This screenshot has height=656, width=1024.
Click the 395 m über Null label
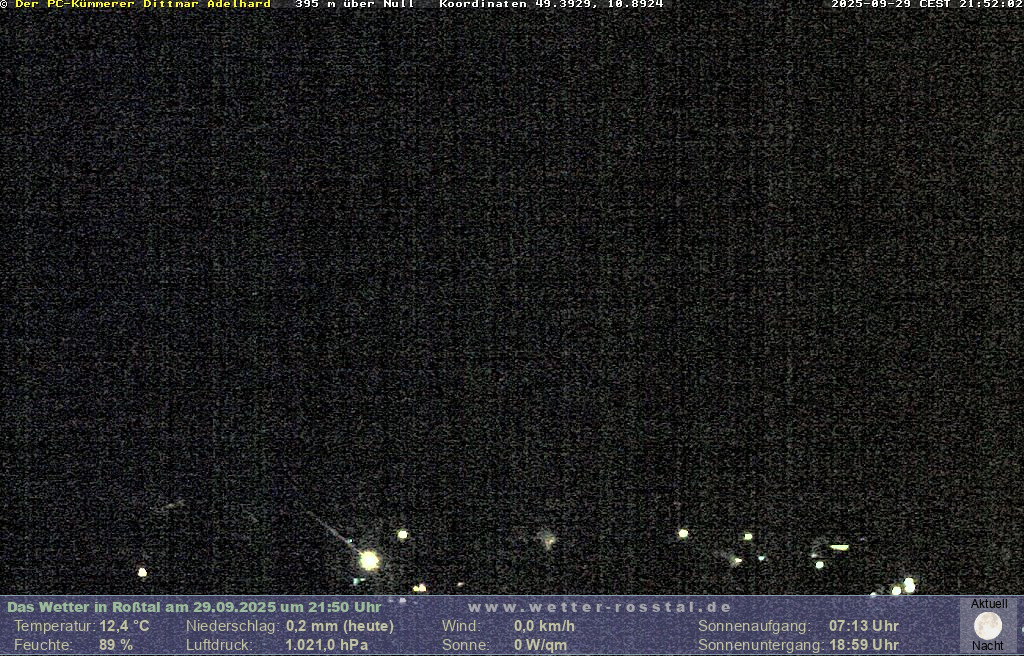[x=355, y=5]
